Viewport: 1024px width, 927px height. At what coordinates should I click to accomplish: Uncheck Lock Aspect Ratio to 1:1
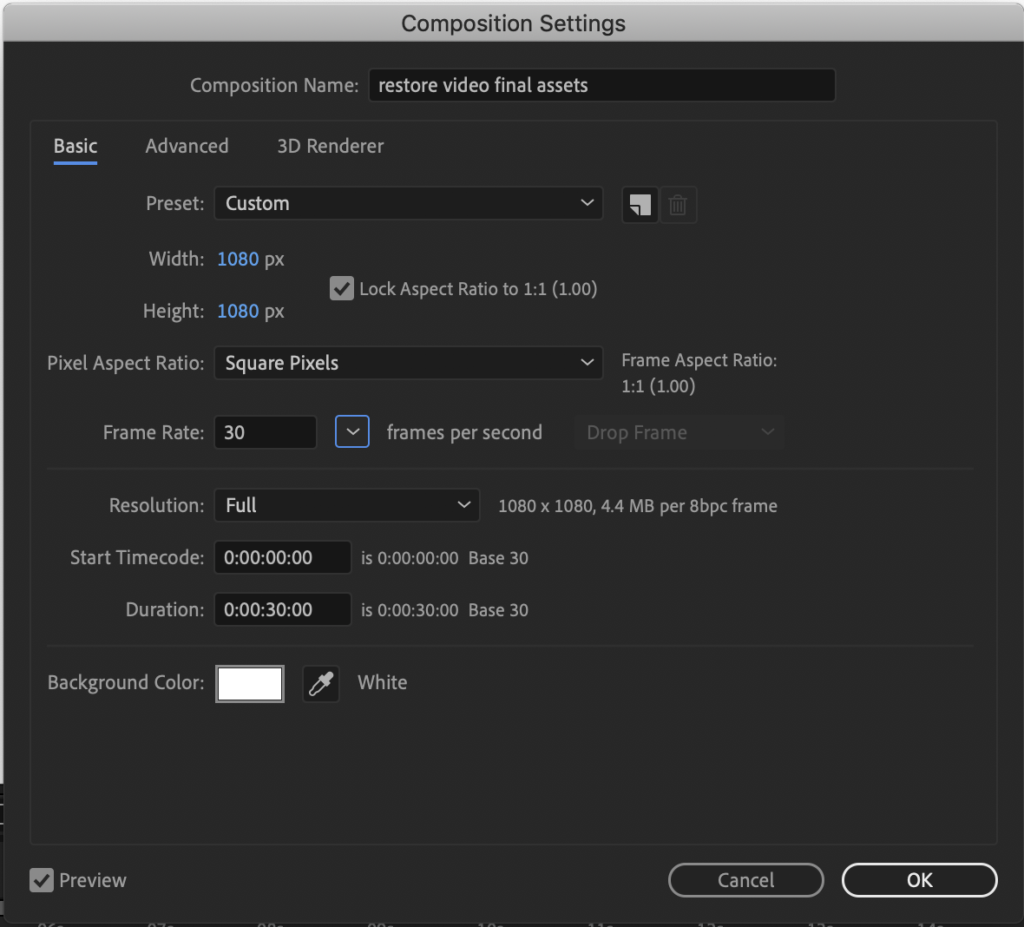(341, 288)
